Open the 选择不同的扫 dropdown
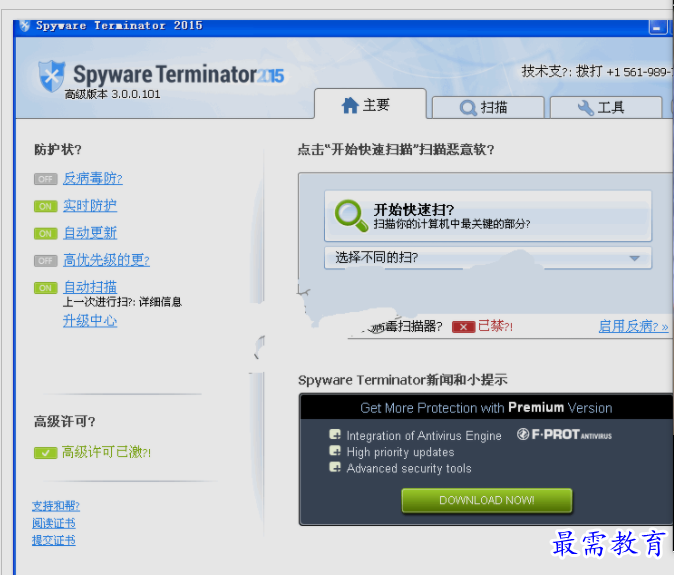Screen dimensions: 674x575 tap(488, 258)
